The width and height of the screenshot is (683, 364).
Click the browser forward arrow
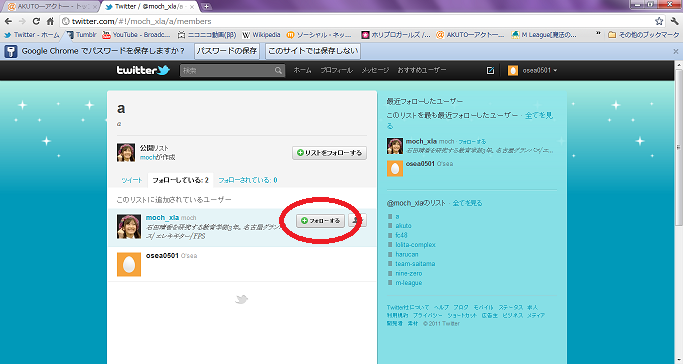[22, 21]
